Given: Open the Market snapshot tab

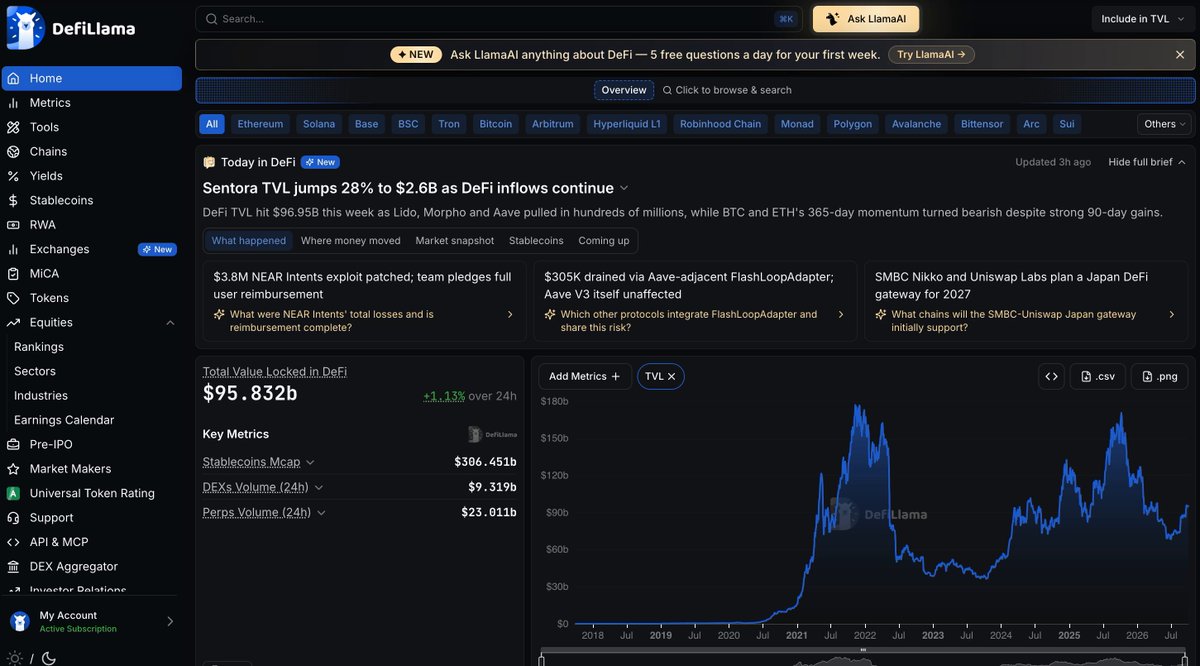Looking at the screenshot, I should coord(455,241).
